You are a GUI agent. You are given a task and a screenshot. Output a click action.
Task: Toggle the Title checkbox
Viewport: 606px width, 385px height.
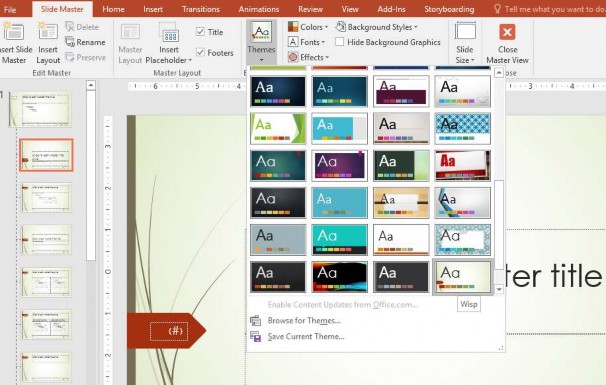(x=200, y=32)
